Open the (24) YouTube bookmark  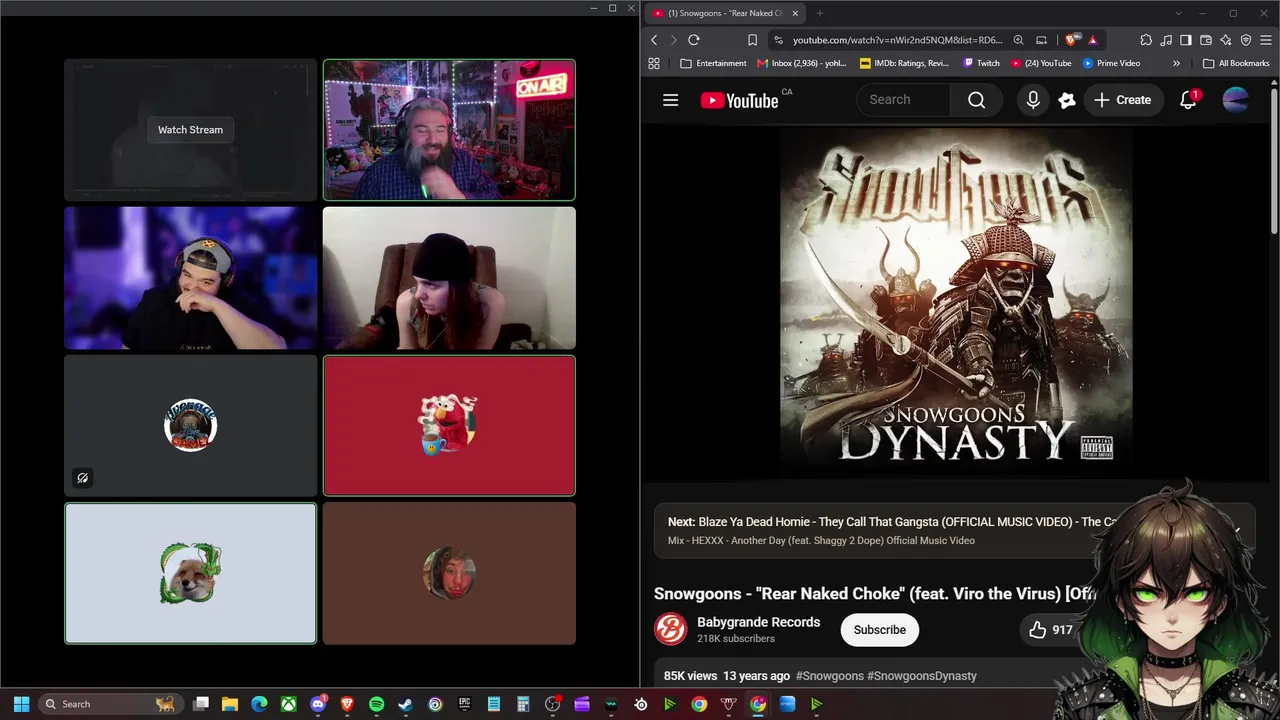[x=1041, y=63]
